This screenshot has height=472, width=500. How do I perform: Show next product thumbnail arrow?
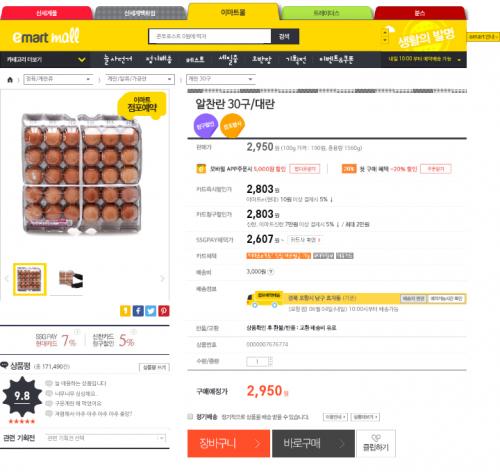pos(162,278)
